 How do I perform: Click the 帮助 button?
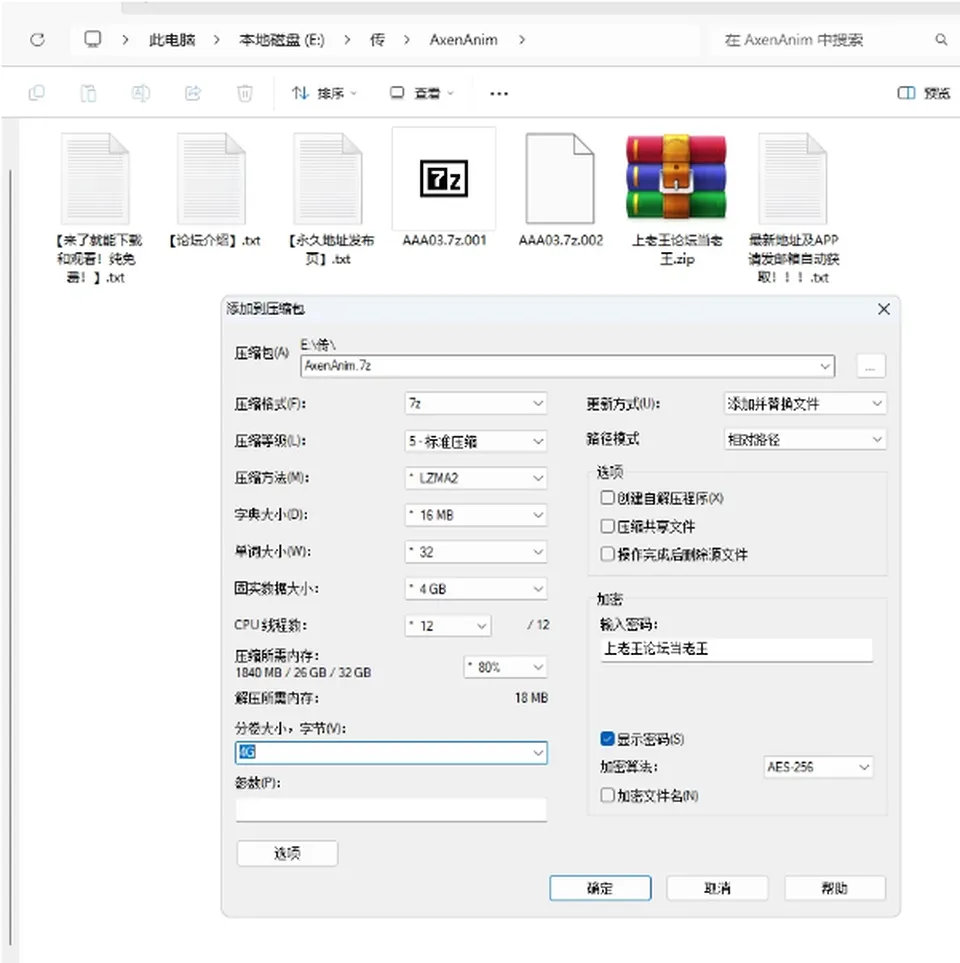coord(835,888)
